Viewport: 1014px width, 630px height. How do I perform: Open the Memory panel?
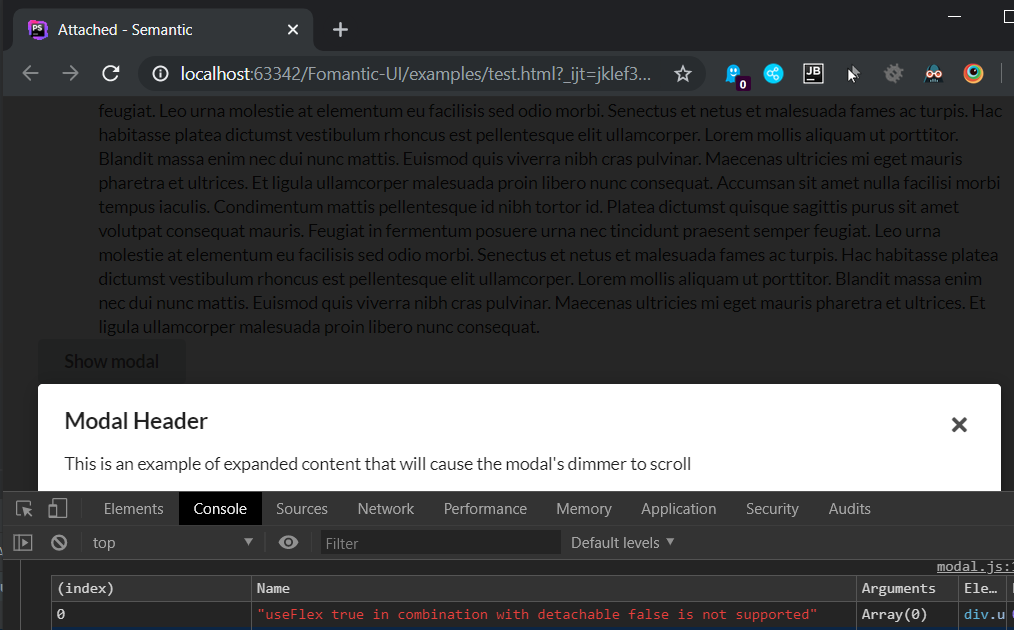[583, 509]
